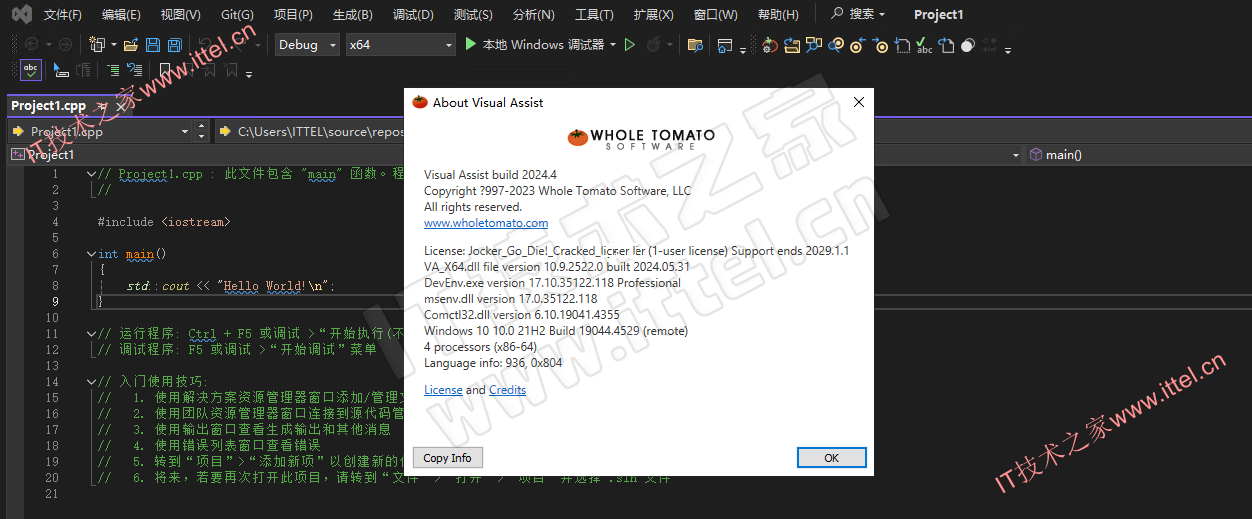Collapse the comment fold at line 14

(x=91, y=382)
